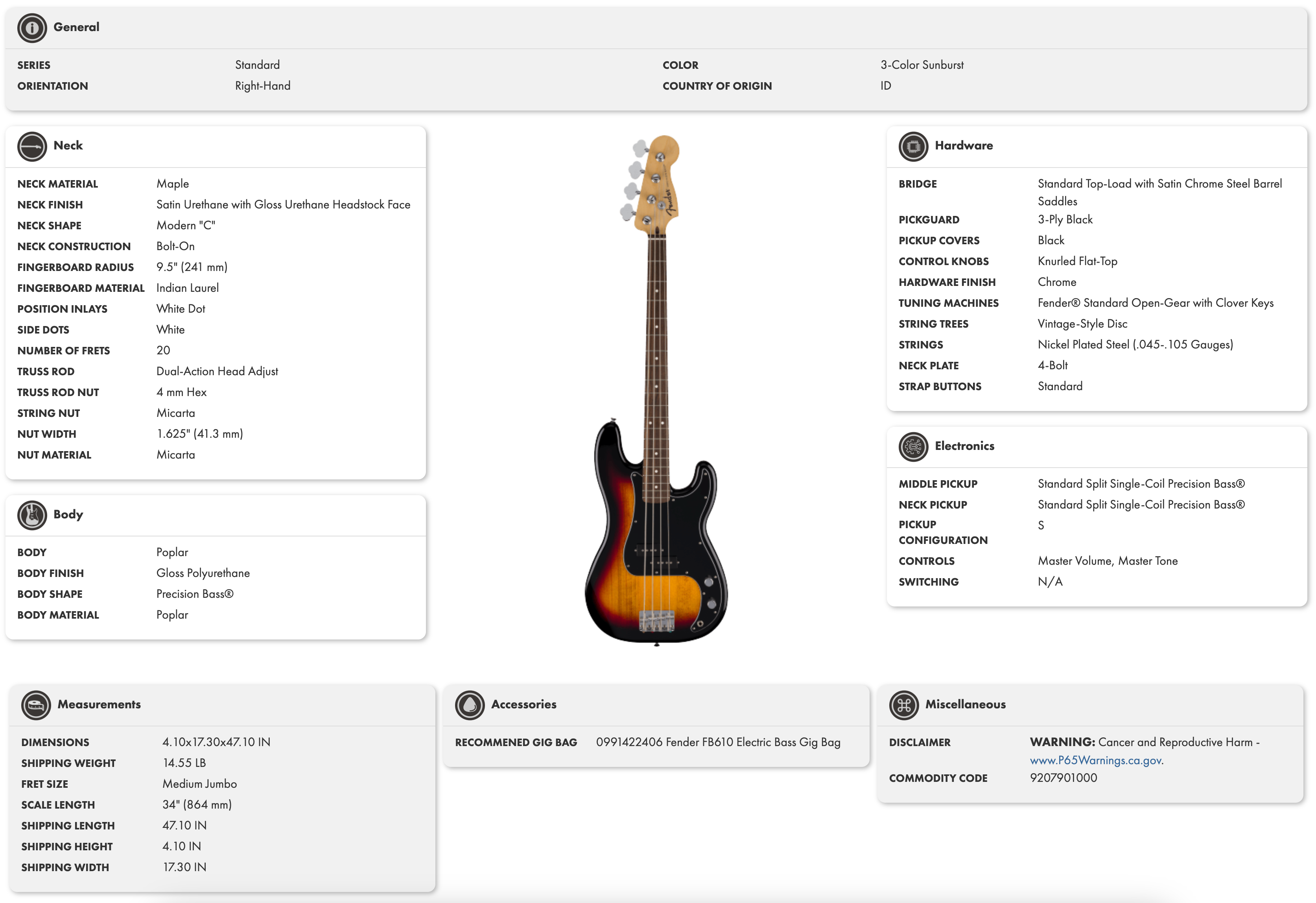
Task: Click the General info icon
Action: coord(32,28)
